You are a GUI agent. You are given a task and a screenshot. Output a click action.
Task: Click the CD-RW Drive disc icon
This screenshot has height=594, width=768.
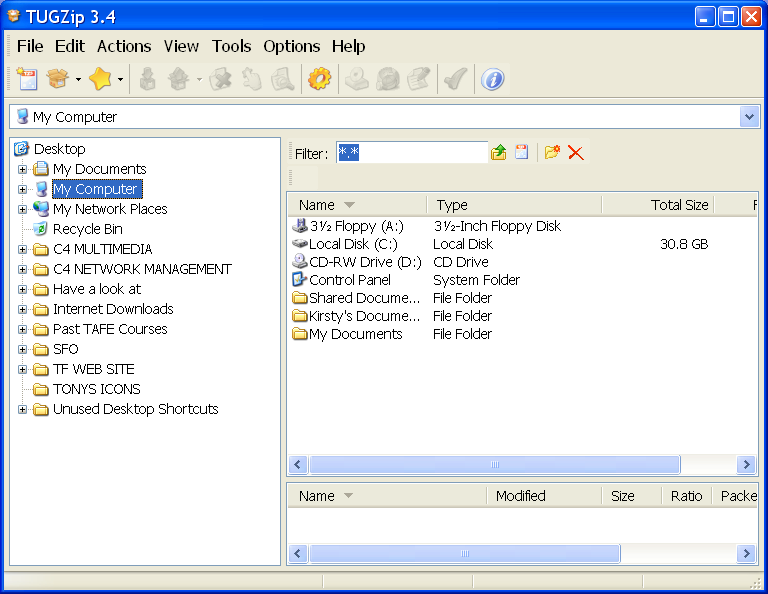tap(299, 261)
